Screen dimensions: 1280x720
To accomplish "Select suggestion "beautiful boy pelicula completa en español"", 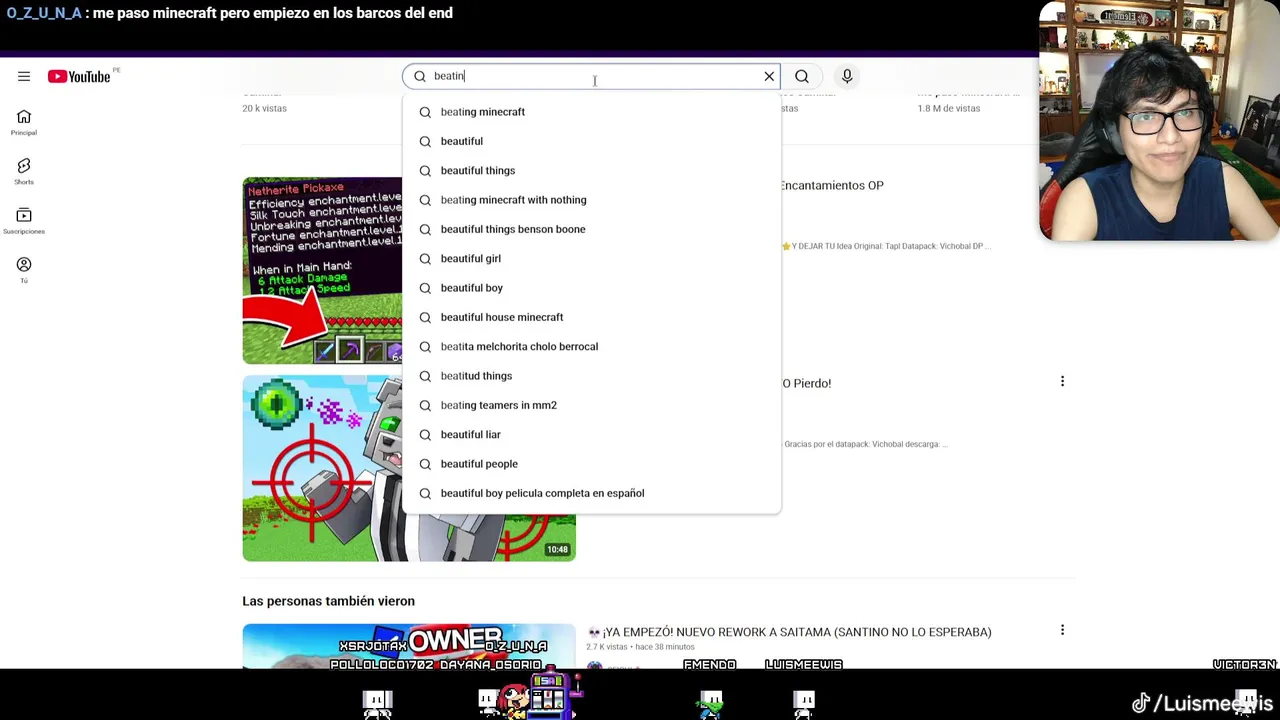I will tap(591, 493).
